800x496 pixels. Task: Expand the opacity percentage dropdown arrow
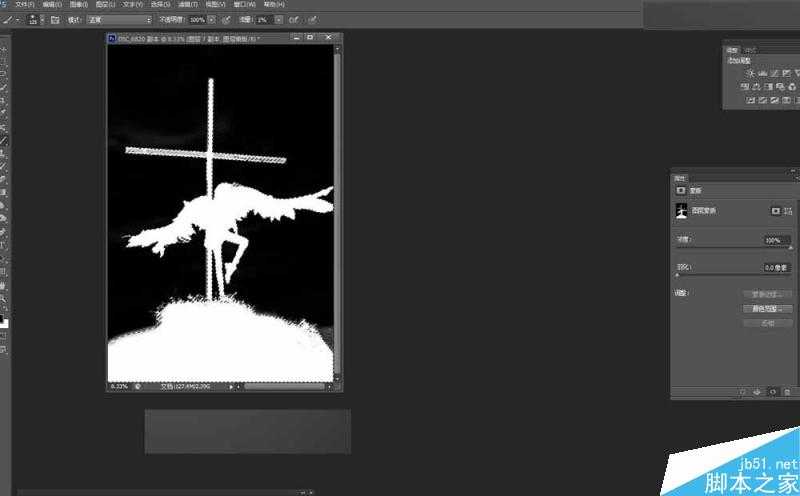211,19
